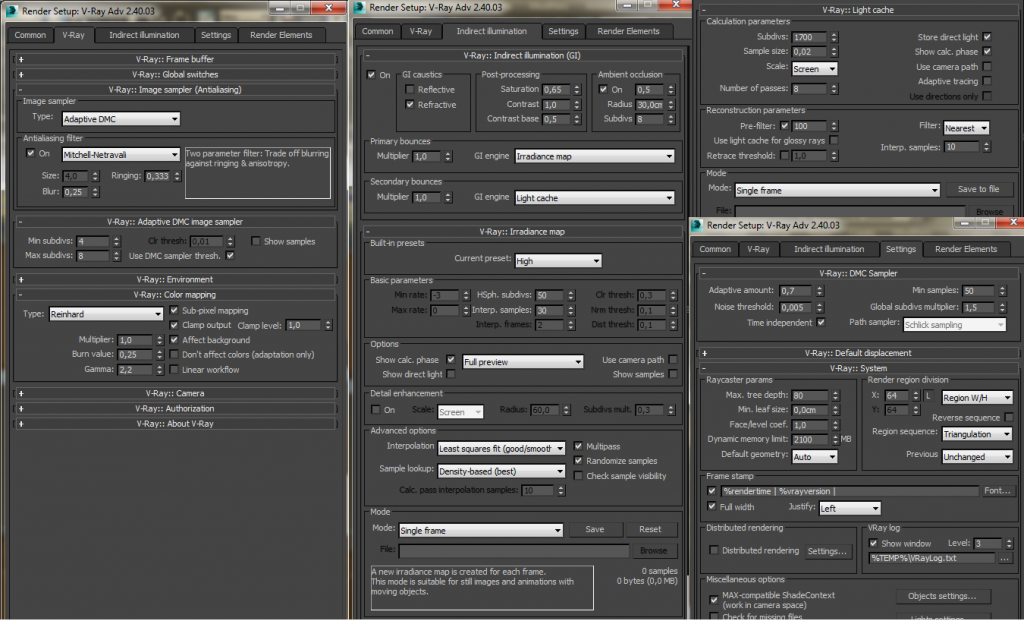The width and height of the screenshot is (1024, 620).
Task: Enable Linear workflow checkbox
Action: 174,370
